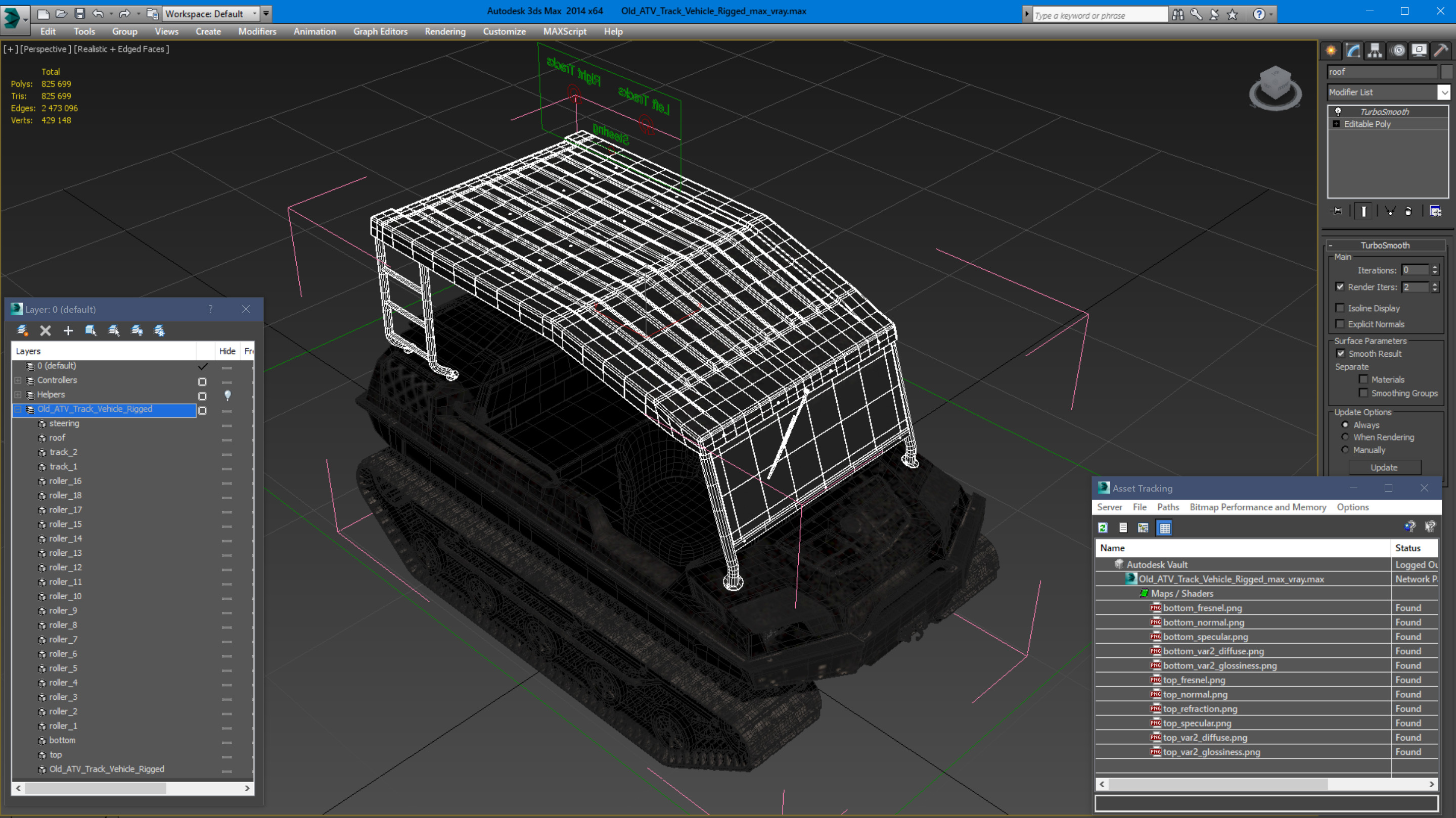This screenshot has width=1456, height=818.
Task: Click Delete layer X icon in Layer window
Action: click(45, 330)
